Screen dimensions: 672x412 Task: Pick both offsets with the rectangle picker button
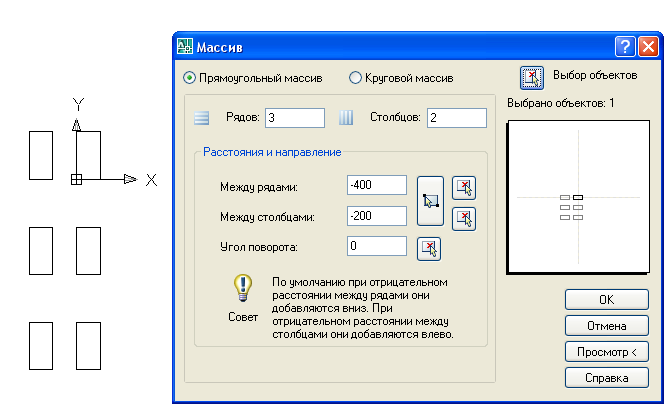pyautogui.click(x=430, y=201)
